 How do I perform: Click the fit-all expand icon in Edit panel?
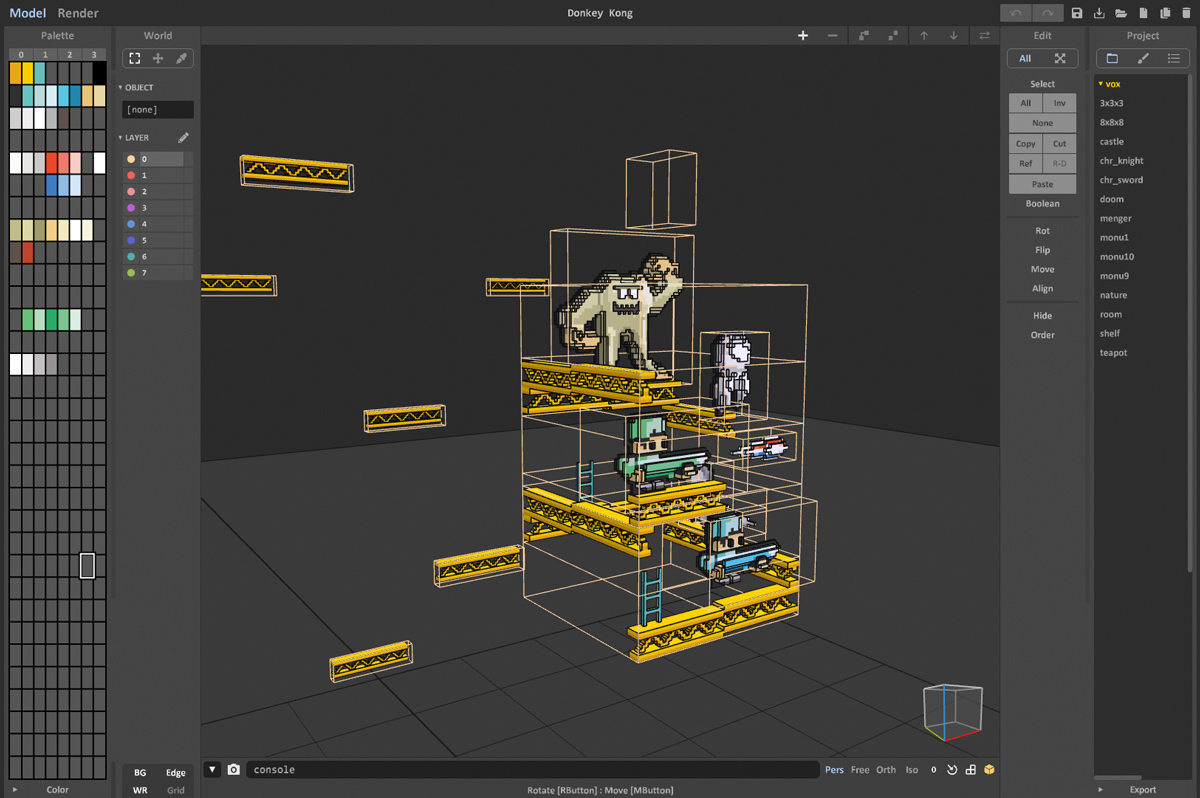(x=1060, y=58)
